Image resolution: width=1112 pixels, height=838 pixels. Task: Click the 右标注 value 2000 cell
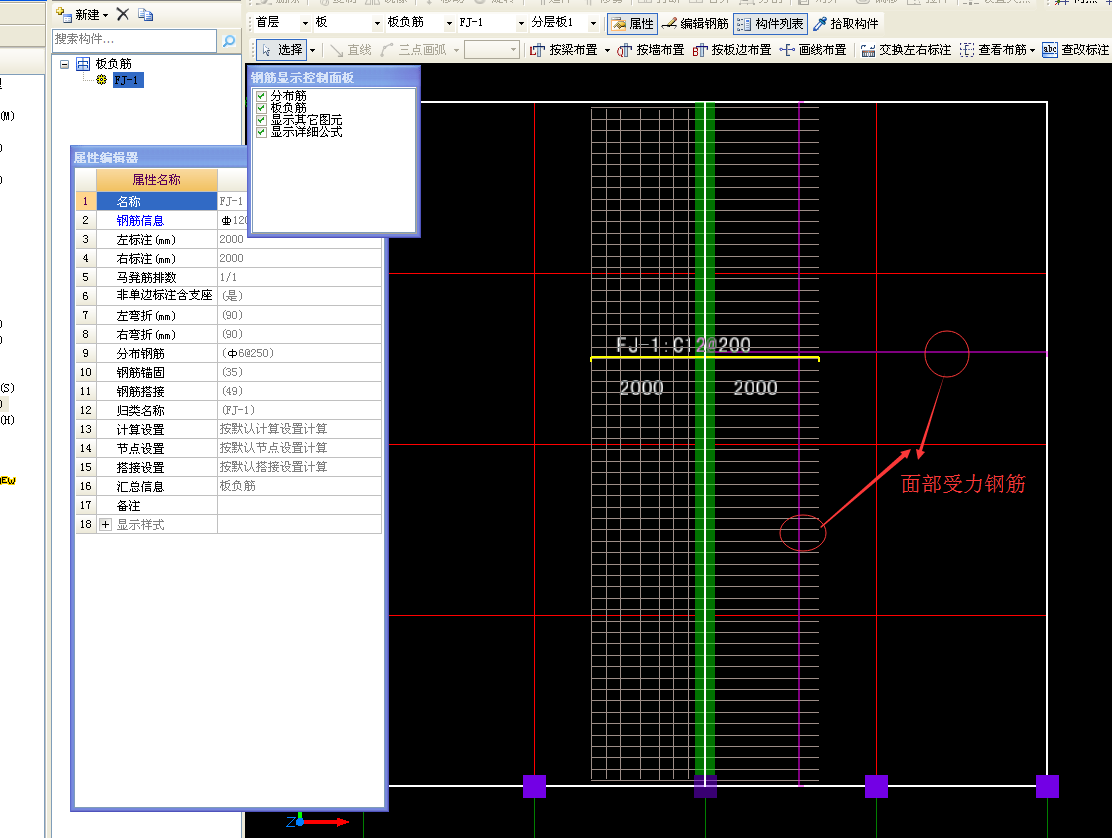click(x=299, y=259)
